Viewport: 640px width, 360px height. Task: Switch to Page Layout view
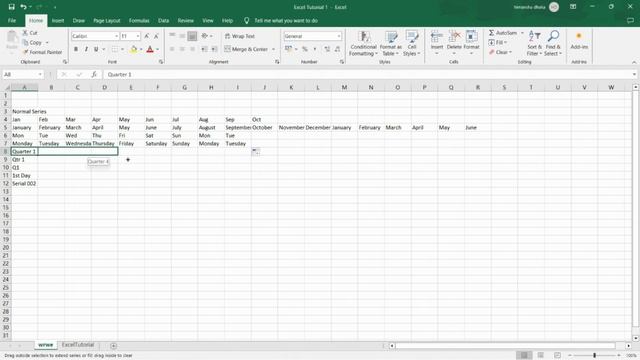pyautogui.click(x=540, y=356)
